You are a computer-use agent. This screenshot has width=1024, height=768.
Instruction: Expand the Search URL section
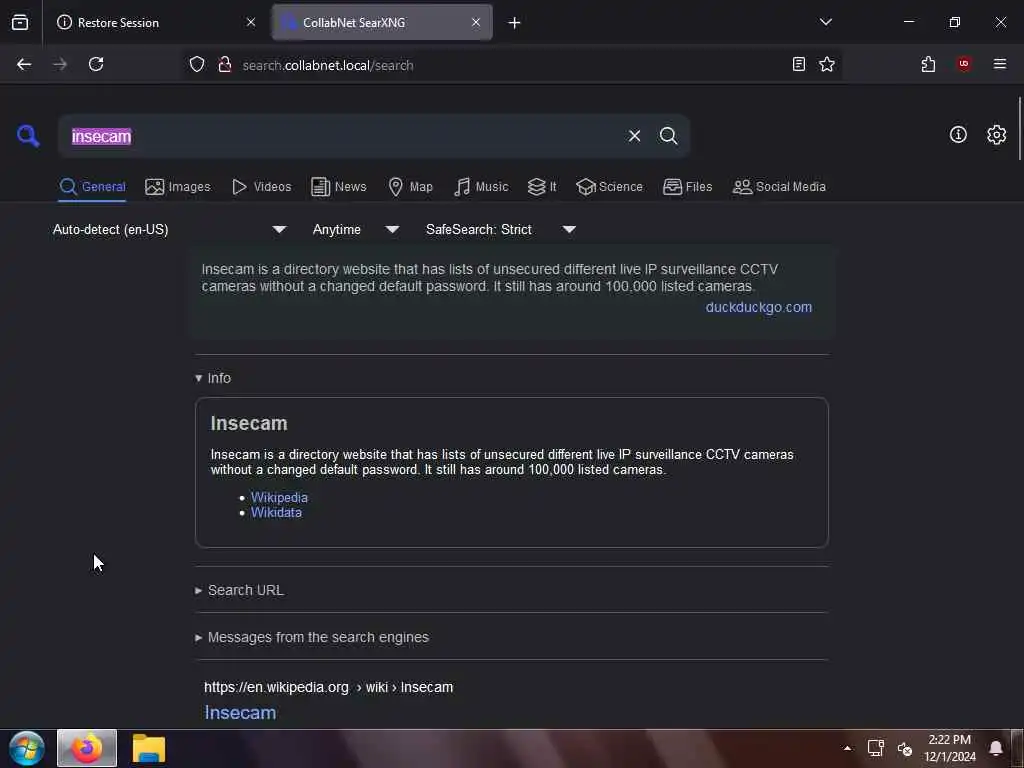pyautogui.click(x=240, y=590)
